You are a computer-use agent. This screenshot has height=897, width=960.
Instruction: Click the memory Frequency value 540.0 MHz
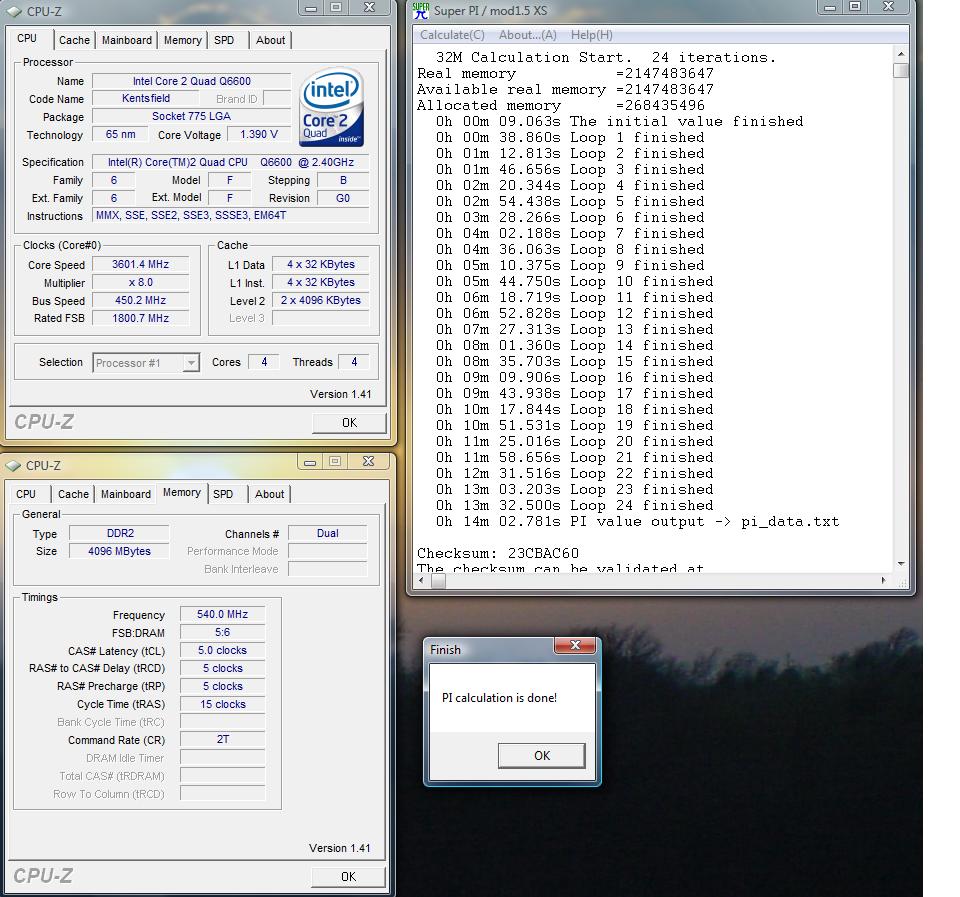[222, 615]
